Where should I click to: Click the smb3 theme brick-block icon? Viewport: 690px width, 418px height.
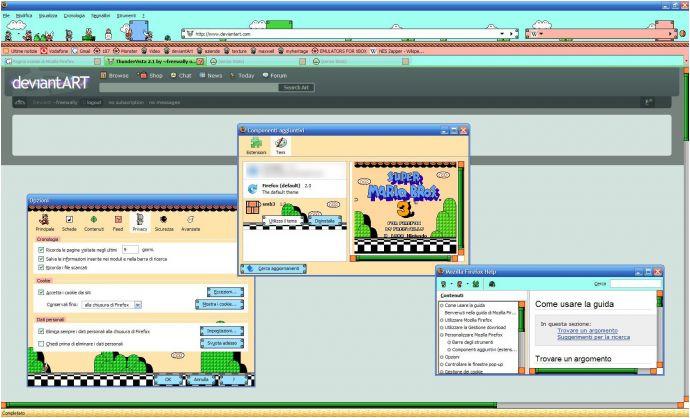[253, 207]
